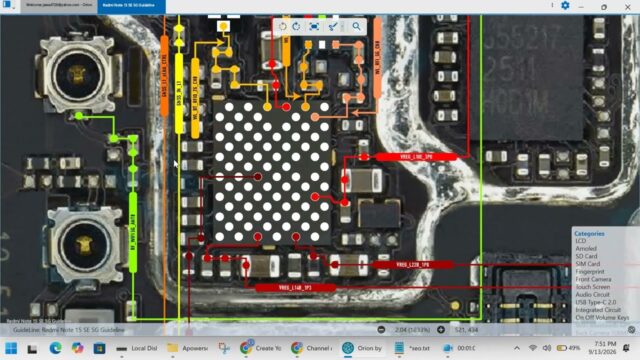Open Apowersoft folder from taskbar
The width and height of the screenshot is (640, 360).
[x=188, y=348]
